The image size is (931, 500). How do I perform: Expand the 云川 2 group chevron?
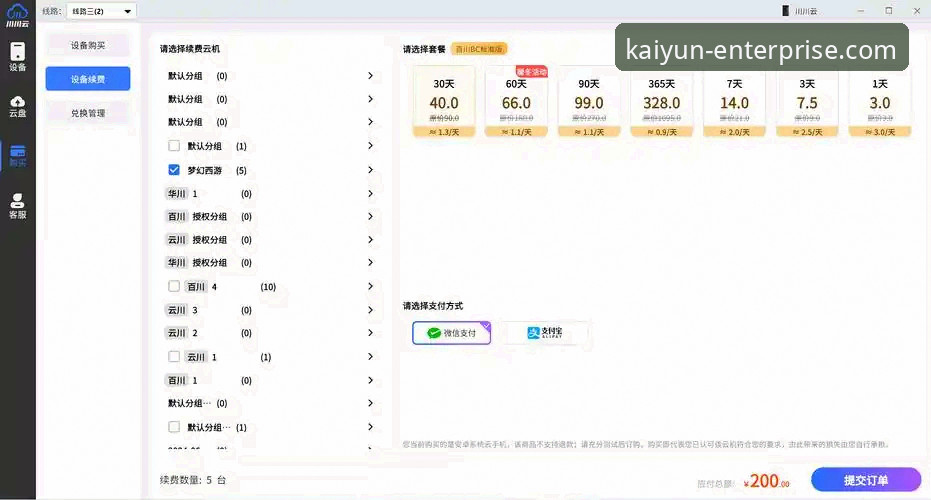[370, 333]
